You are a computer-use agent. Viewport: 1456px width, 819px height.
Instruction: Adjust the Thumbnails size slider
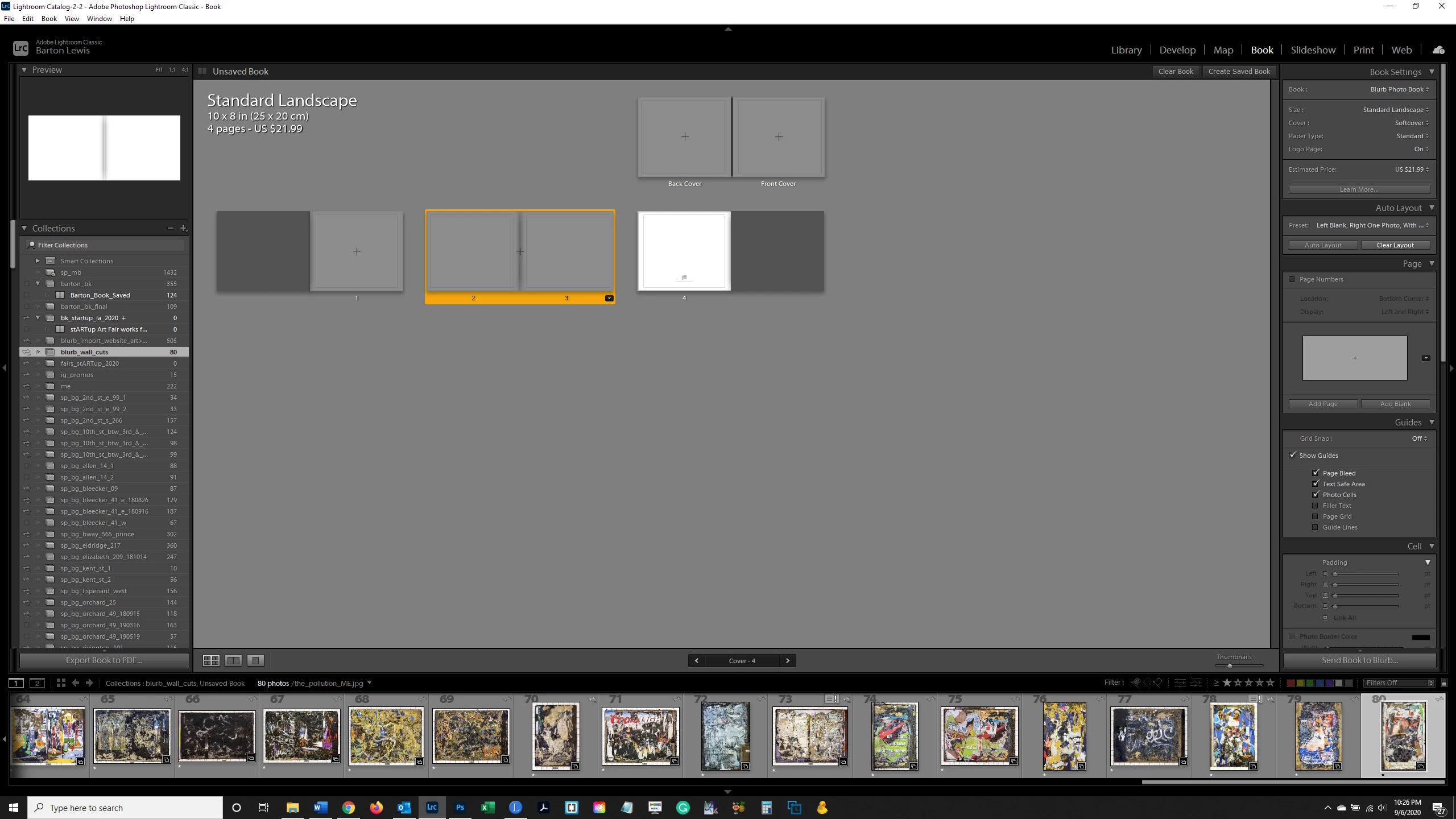point(1230,665)
